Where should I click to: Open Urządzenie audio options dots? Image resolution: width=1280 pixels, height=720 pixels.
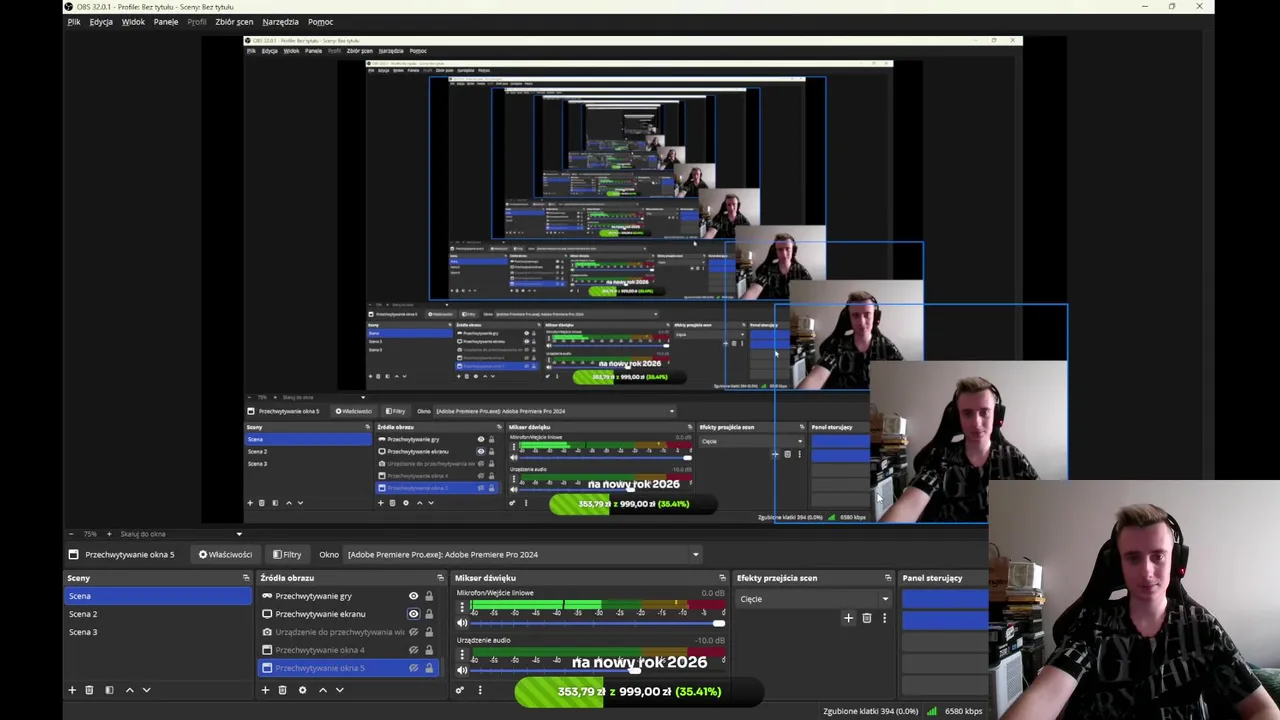click(462, 655)
